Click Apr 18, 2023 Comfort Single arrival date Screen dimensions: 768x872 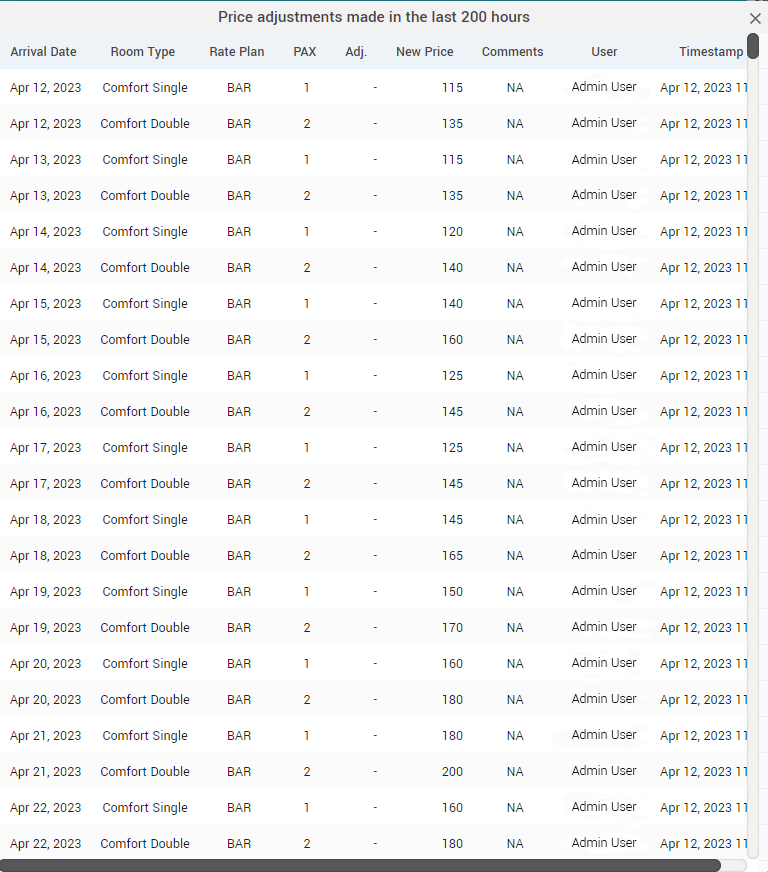46,519
